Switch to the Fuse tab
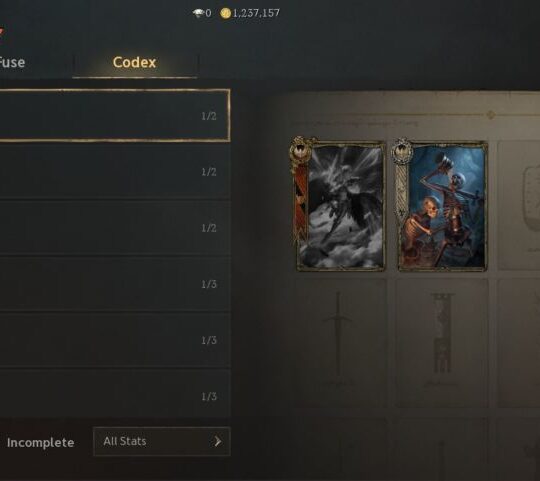Image resolution: width=540 pixels, height=481 pixels. pyautogui.click(x=12, y=62)
